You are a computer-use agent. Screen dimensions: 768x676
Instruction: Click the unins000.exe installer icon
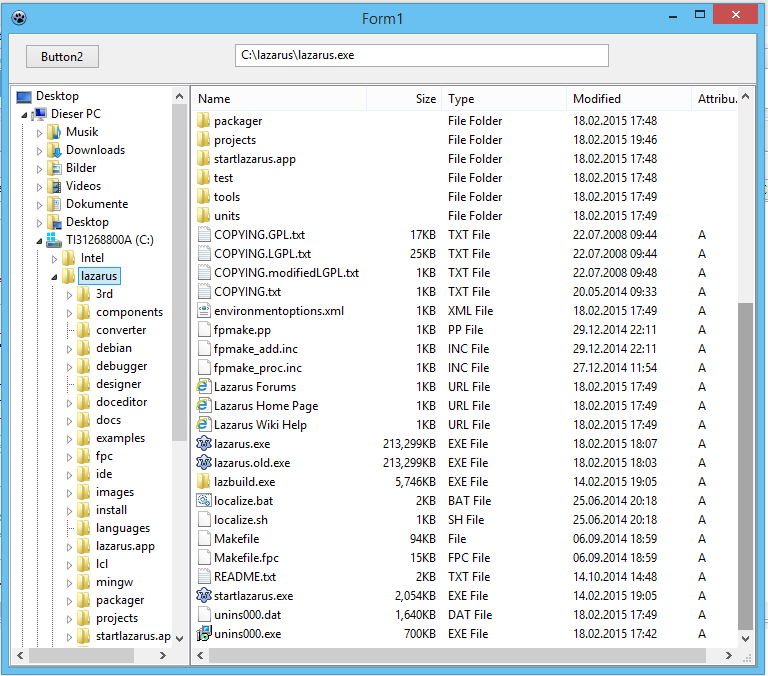(x=204, y=634)
